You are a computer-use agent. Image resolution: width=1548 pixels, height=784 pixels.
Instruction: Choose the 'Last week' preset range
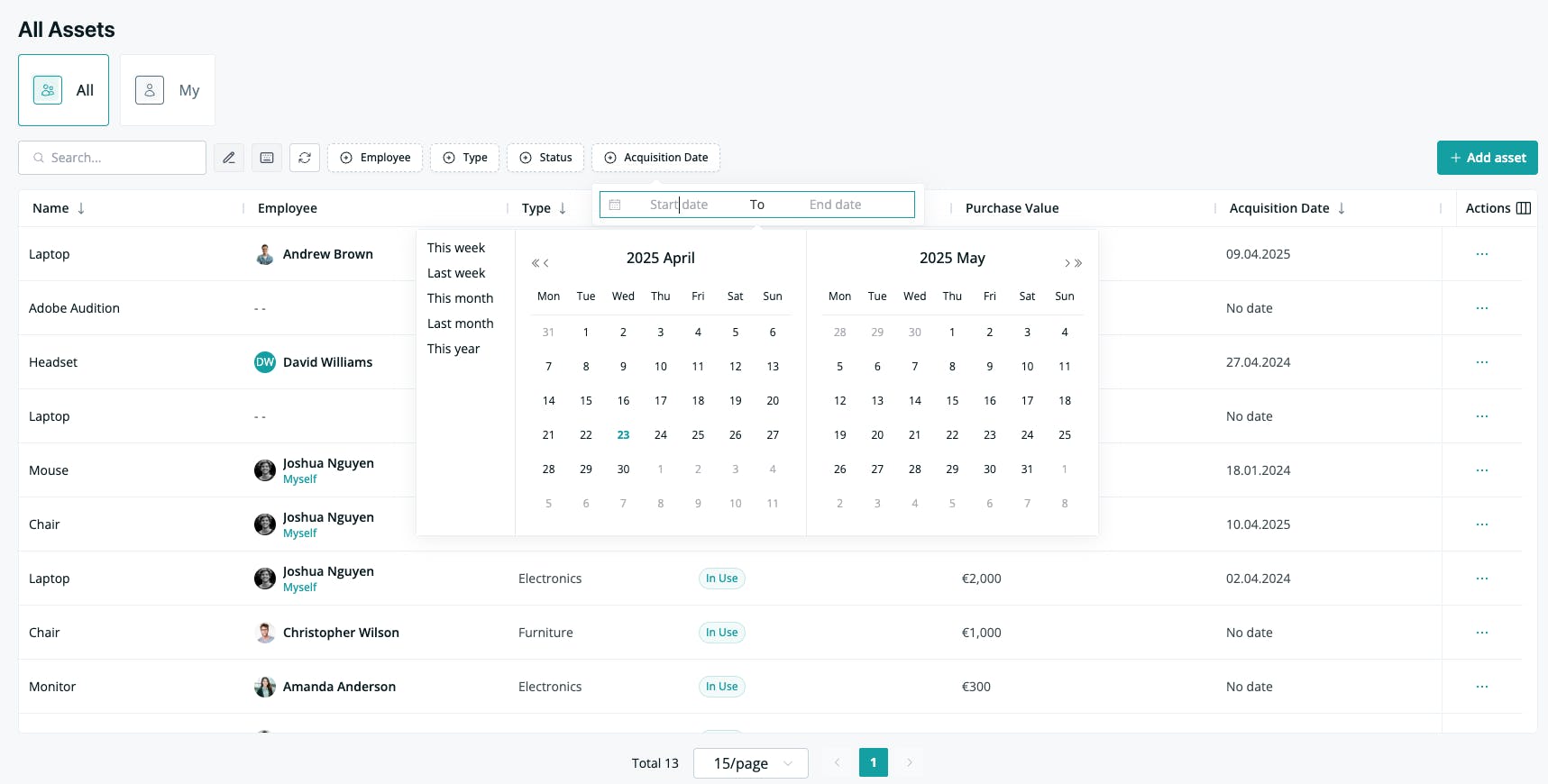456,273
